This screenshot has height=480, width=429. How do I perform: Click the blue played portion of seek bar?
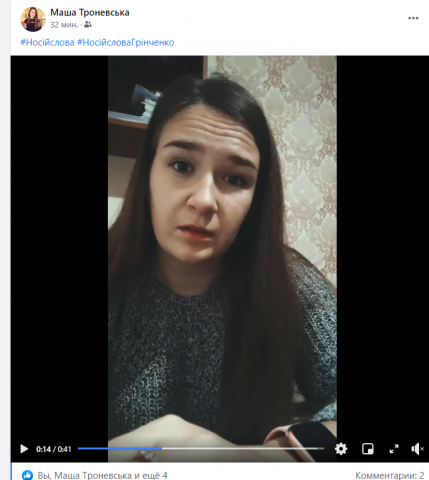coord(120,448)
